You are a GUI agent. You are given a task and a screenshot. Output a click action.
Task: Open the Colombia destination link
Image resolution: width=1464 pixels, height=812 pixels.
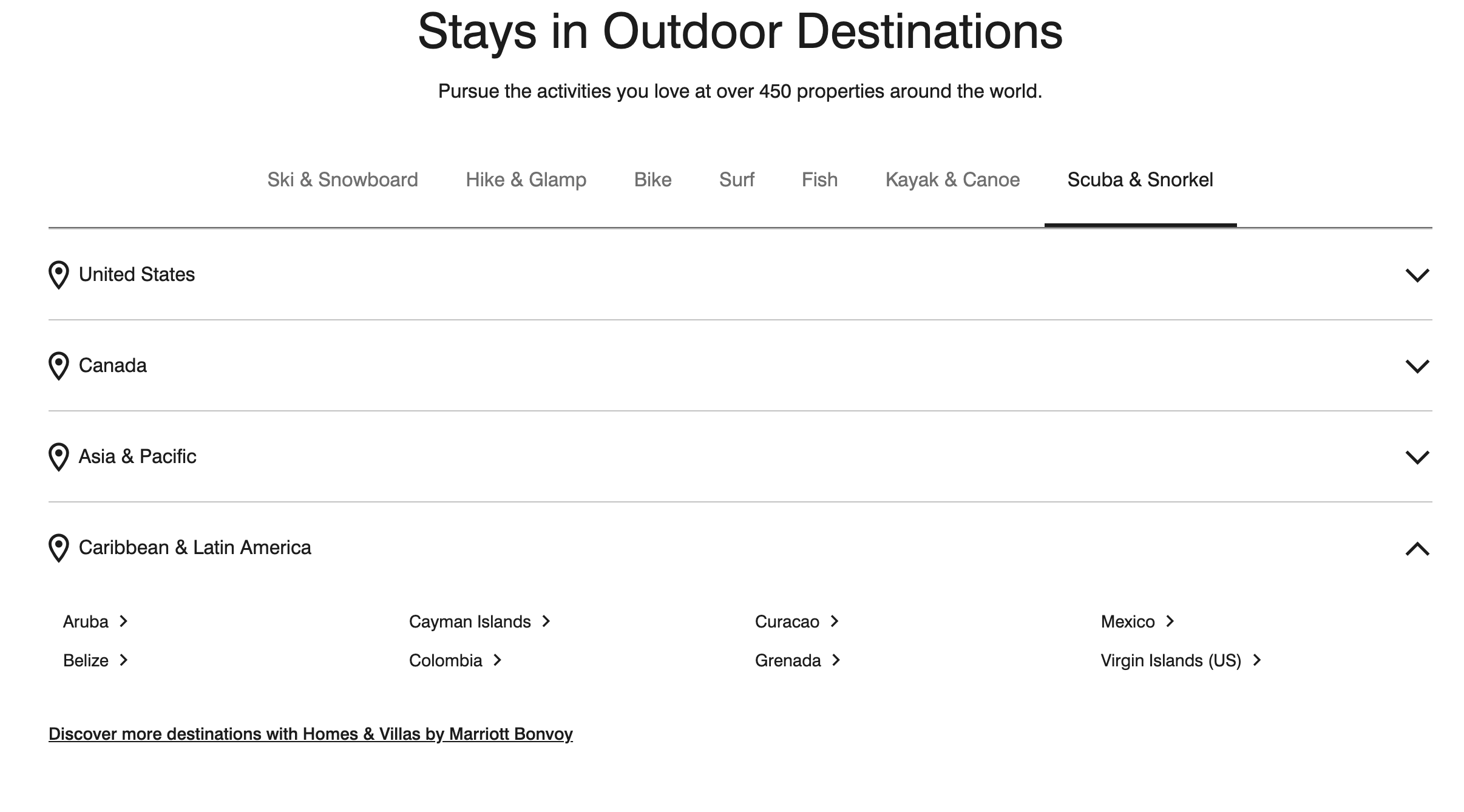click(446, 660)
